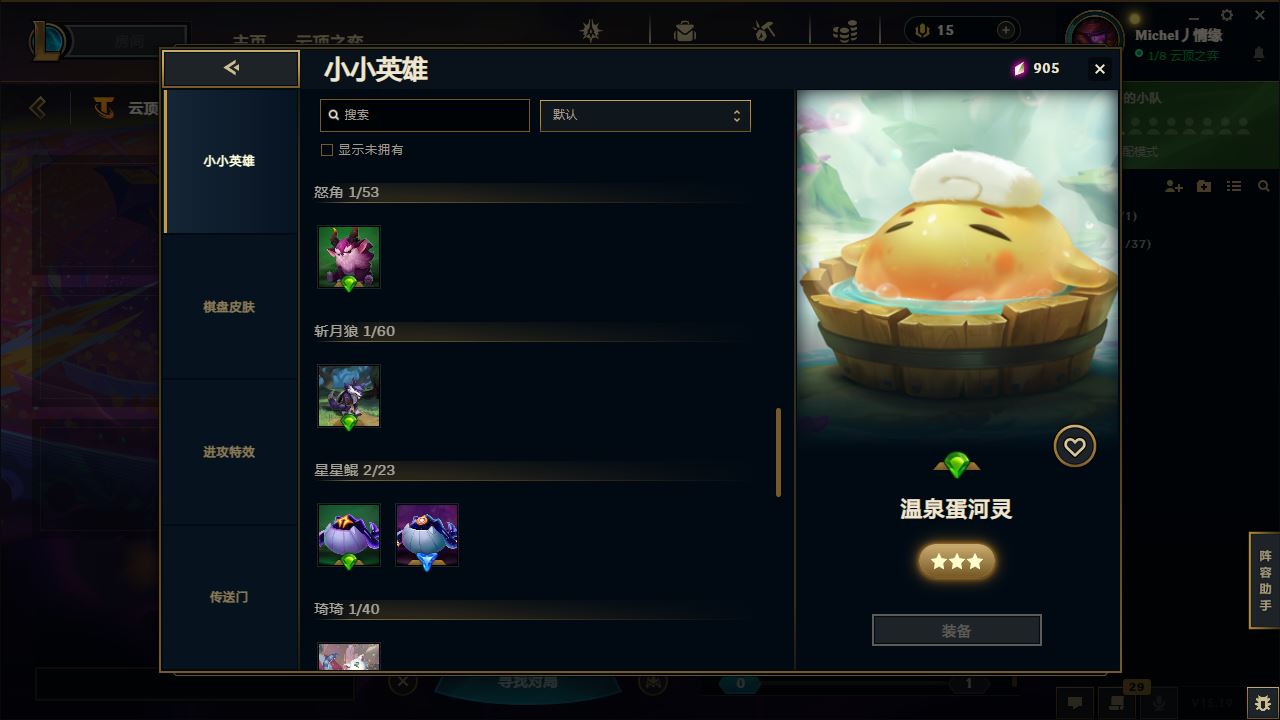Select the three-star level toggle
1280x720 pixels.
pyautogui.click(x=957, y=562)
